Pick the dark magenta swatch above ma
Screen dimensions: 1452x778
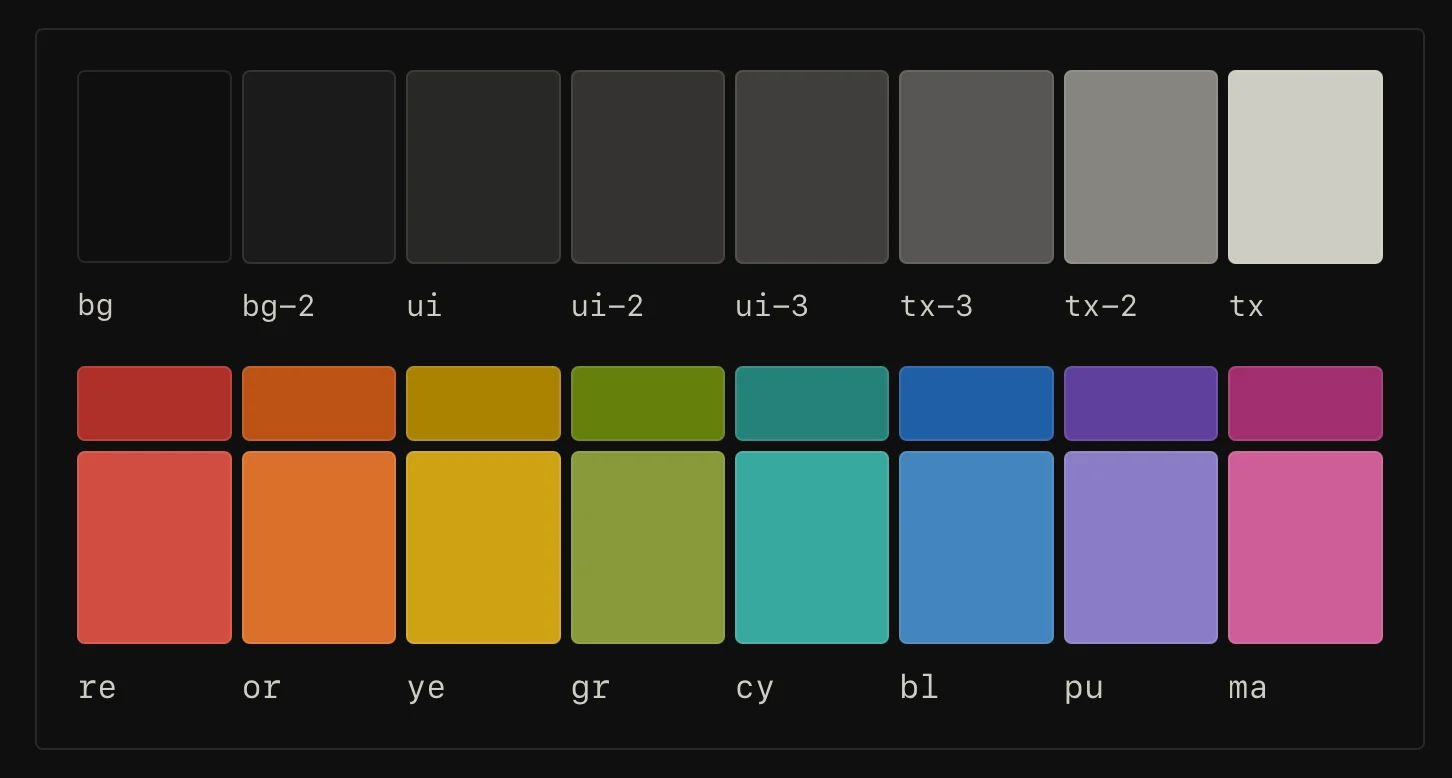(1305, 403)
